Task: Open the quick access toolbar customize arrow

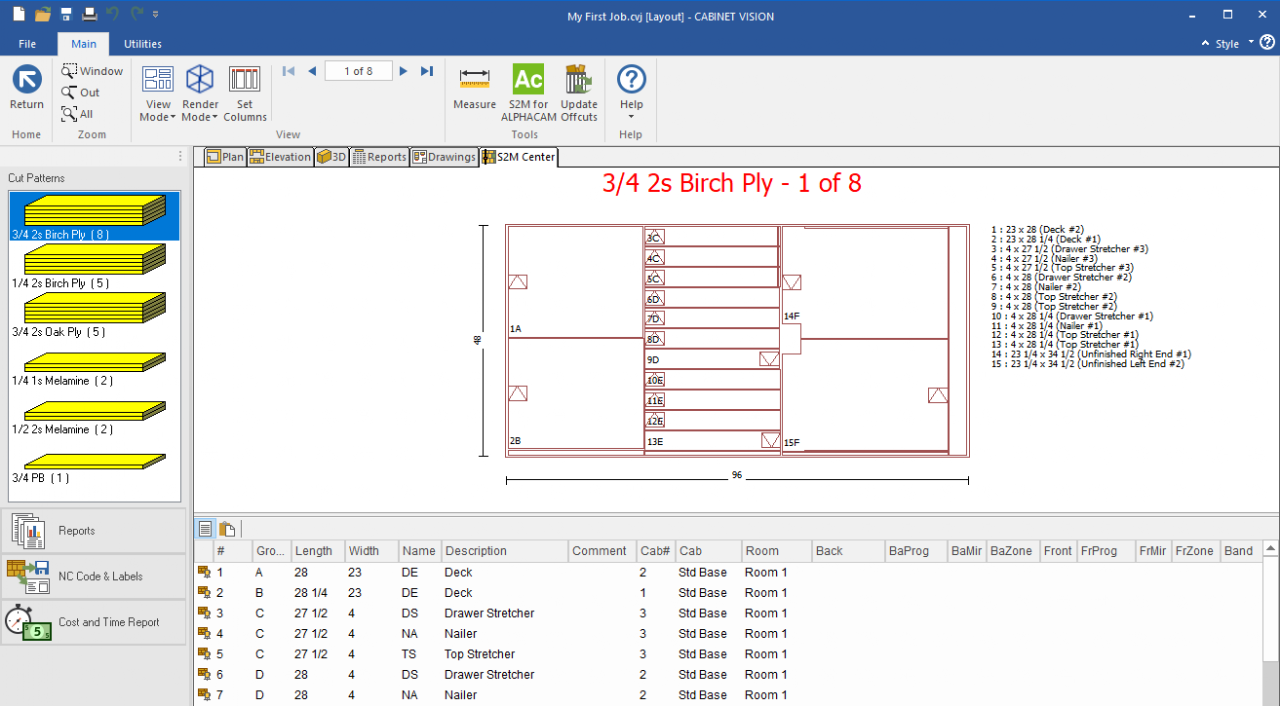Action: click(x=157, y=15)
